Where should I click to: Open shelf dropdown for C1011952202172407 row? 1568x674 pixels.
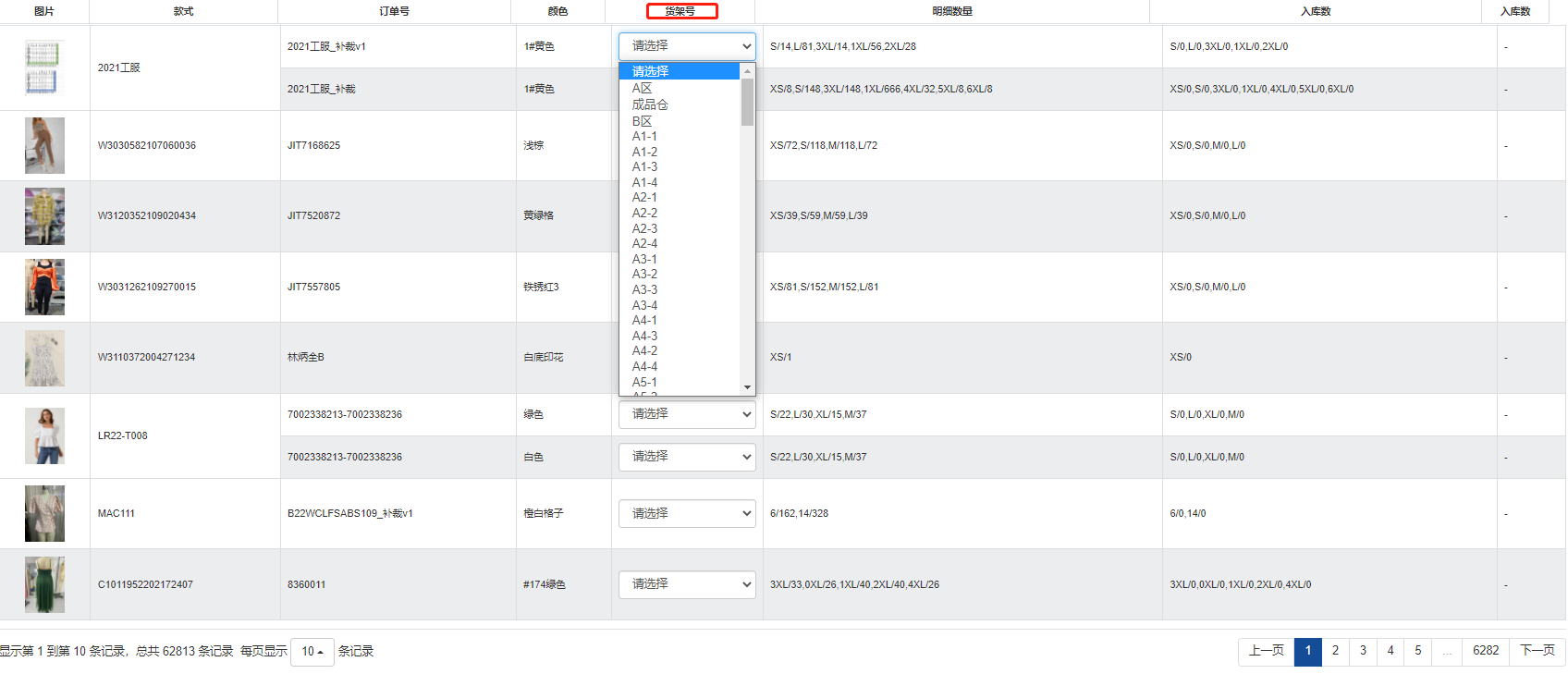(687, 584)
